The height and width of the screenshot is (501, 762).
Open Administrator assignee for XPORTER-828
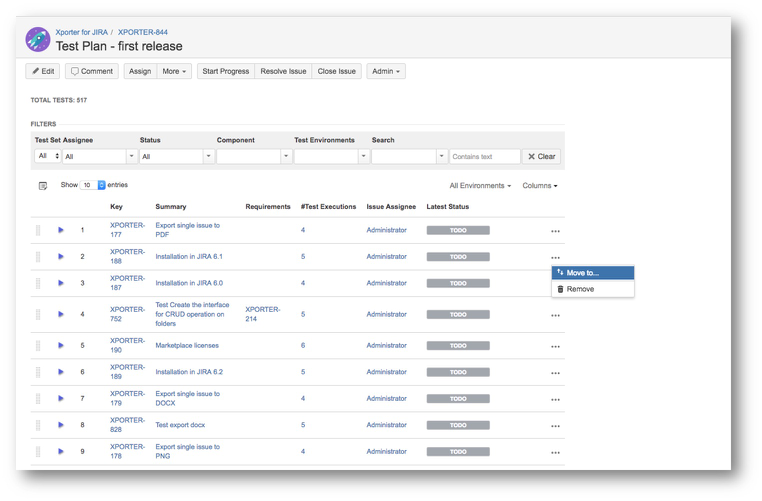coord(386,425)
